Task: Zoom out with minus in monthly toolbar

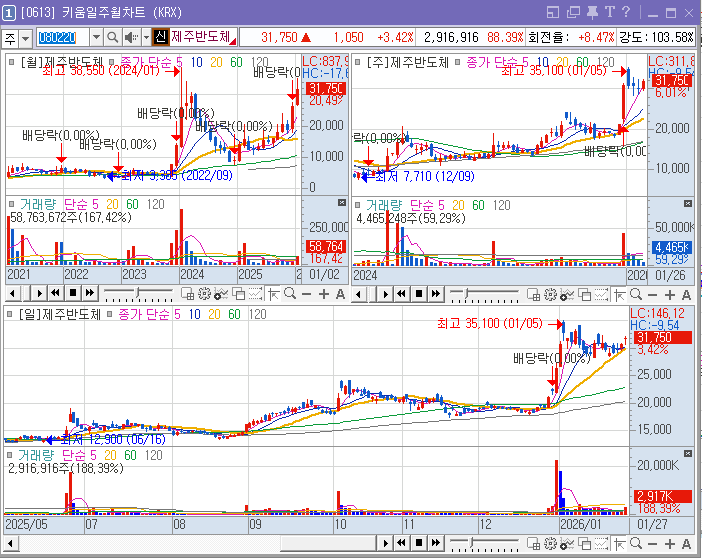Action: (x=307, y=294)
